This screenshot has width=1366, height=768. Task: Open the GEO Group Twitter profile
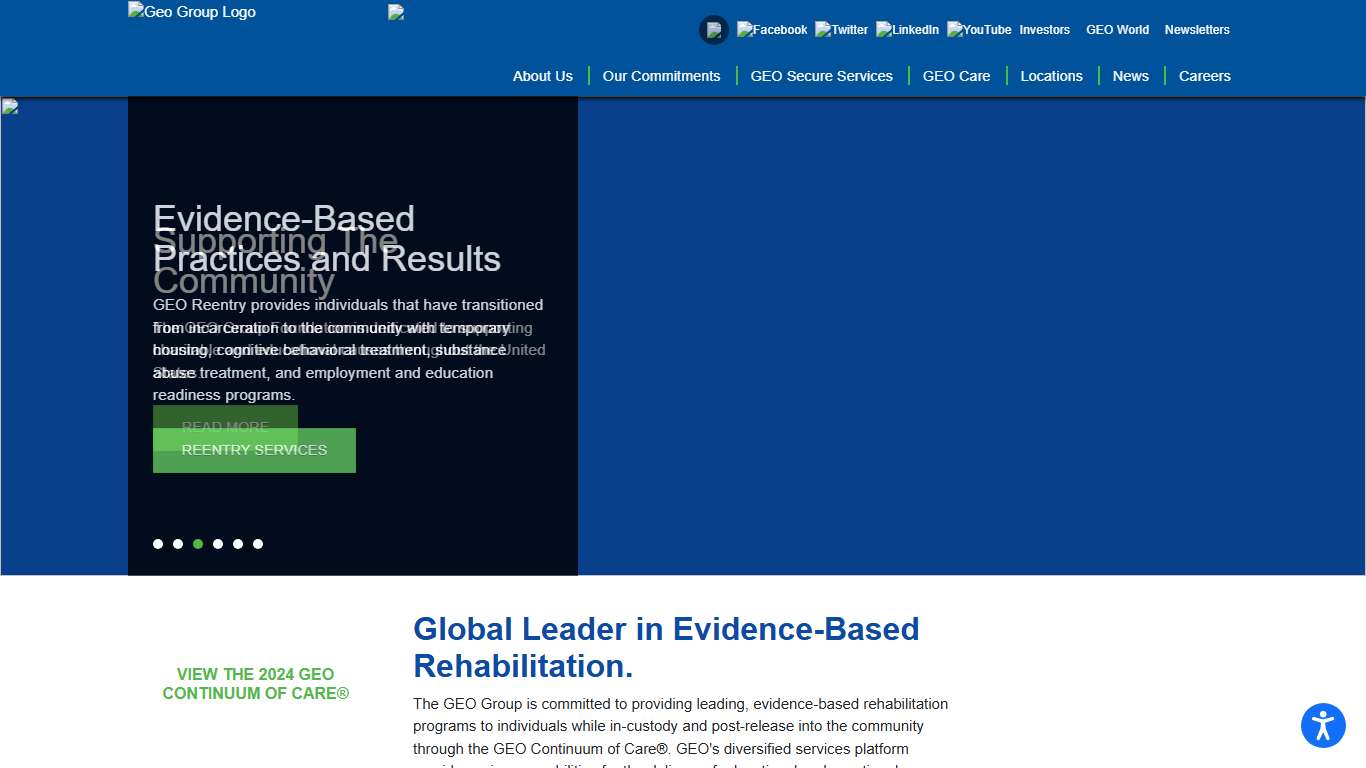(841, 29)
